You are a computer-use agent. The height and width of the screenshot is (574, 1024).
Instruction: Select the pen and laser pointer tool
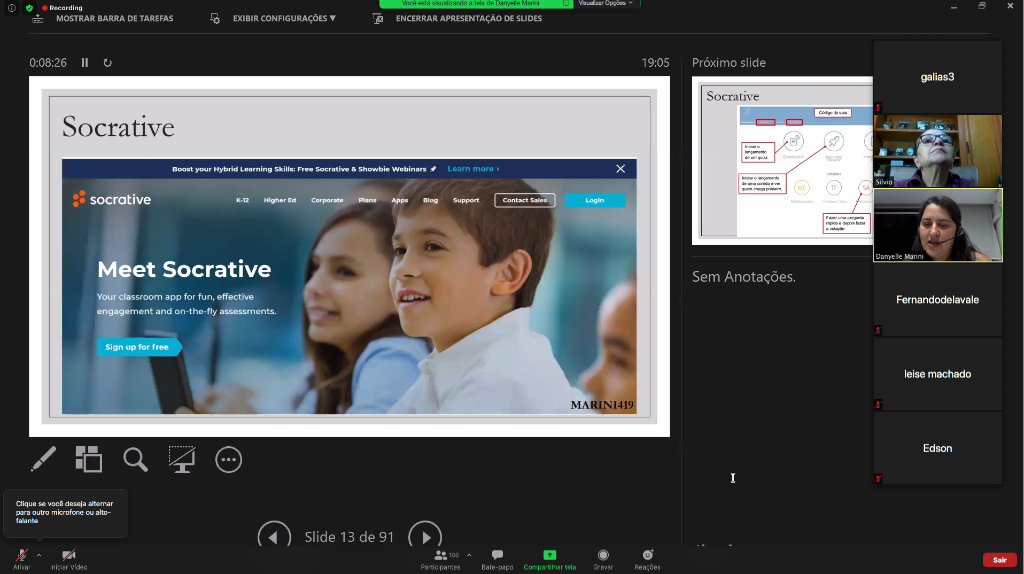click(x=43, y=459)
